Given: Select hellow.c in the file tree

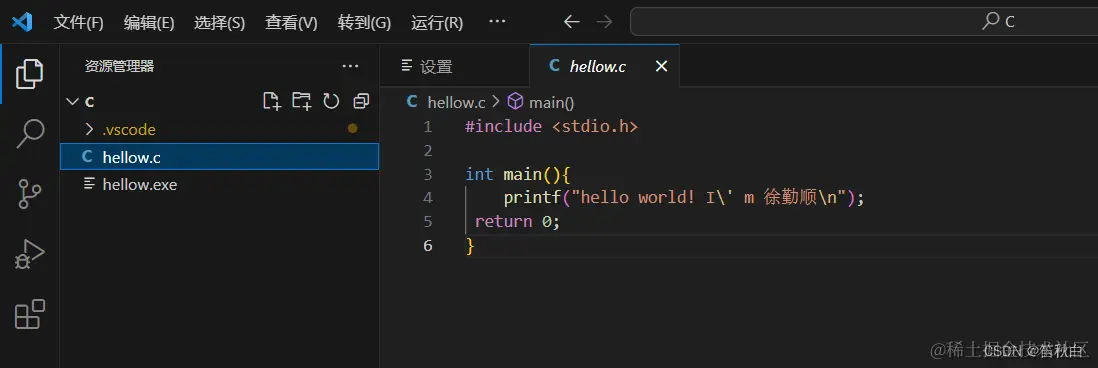Looking at the screenshot, I should click(219, 157).
